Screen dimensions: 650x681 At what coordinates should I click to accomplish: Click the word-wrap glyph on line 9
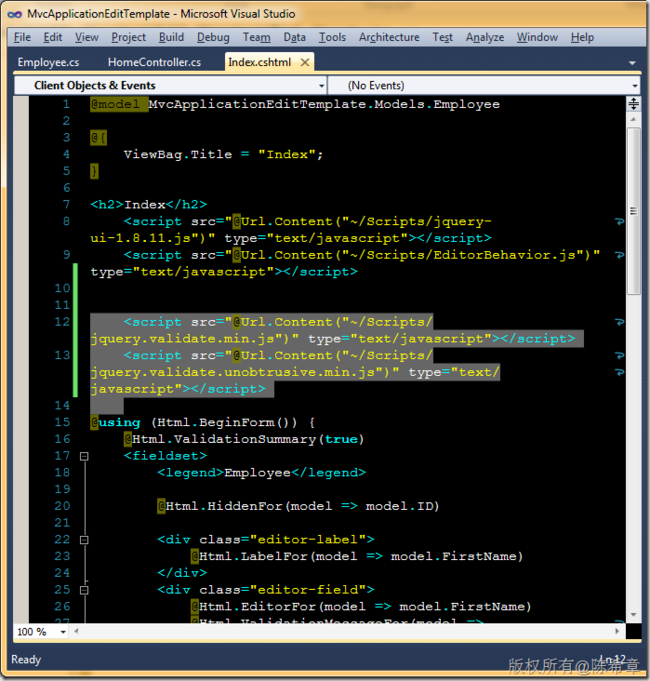pos(619,255)
